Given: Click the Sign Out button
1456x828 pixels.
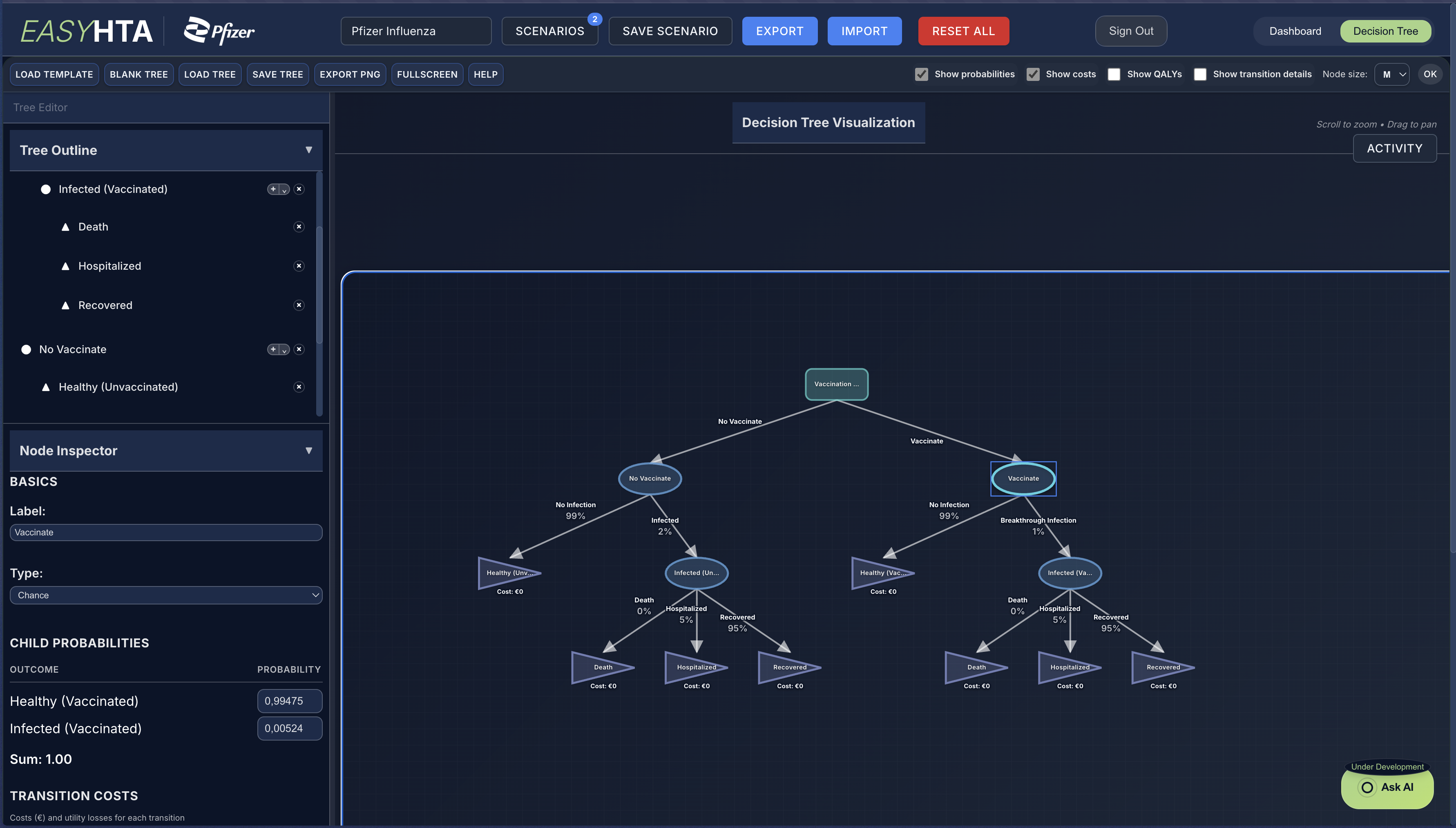Looking at the screenshot, I should [x=1131, y=31].
